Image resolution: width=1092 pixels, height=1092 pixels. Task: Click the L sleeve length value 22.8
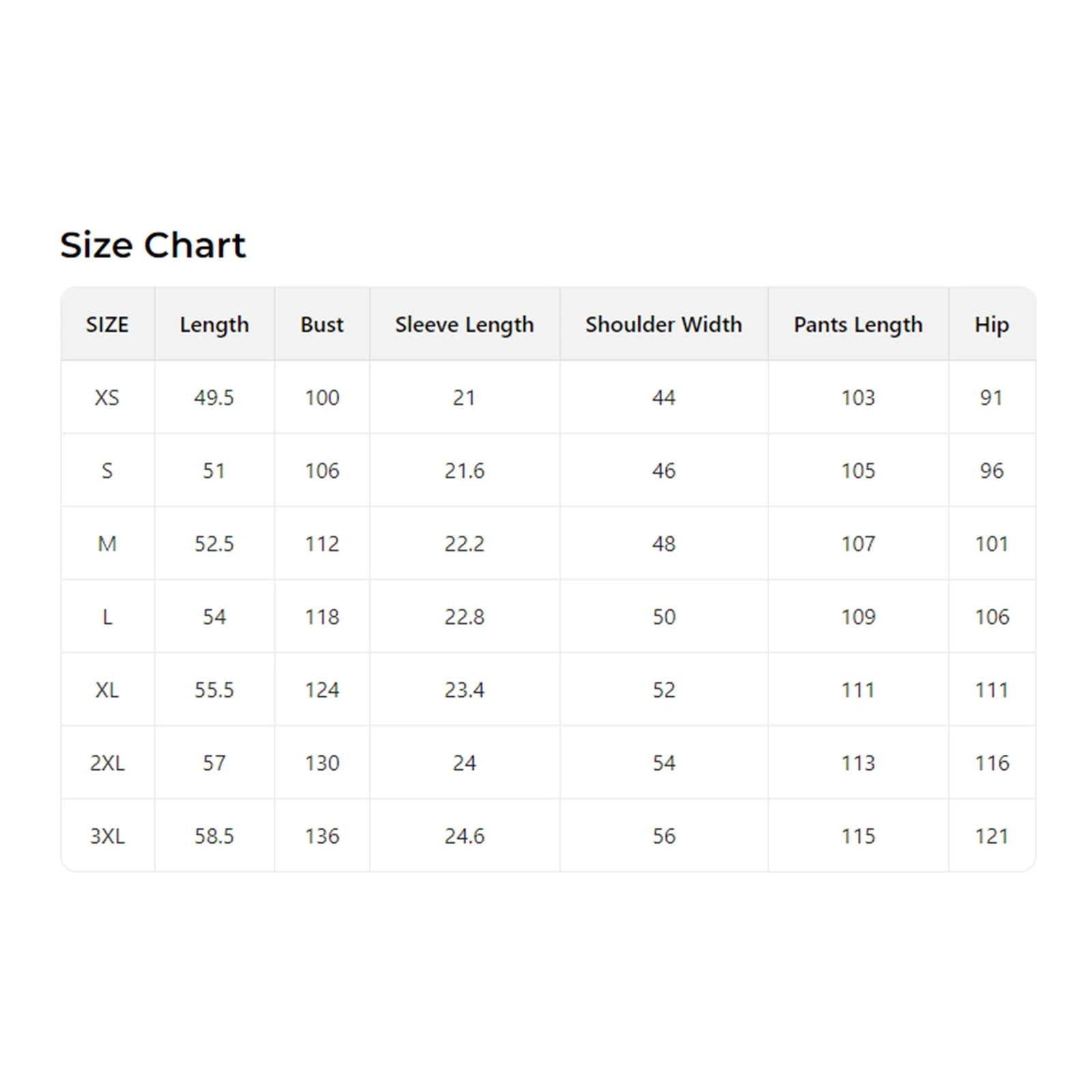pyautogui.click(x=464, y=616)
